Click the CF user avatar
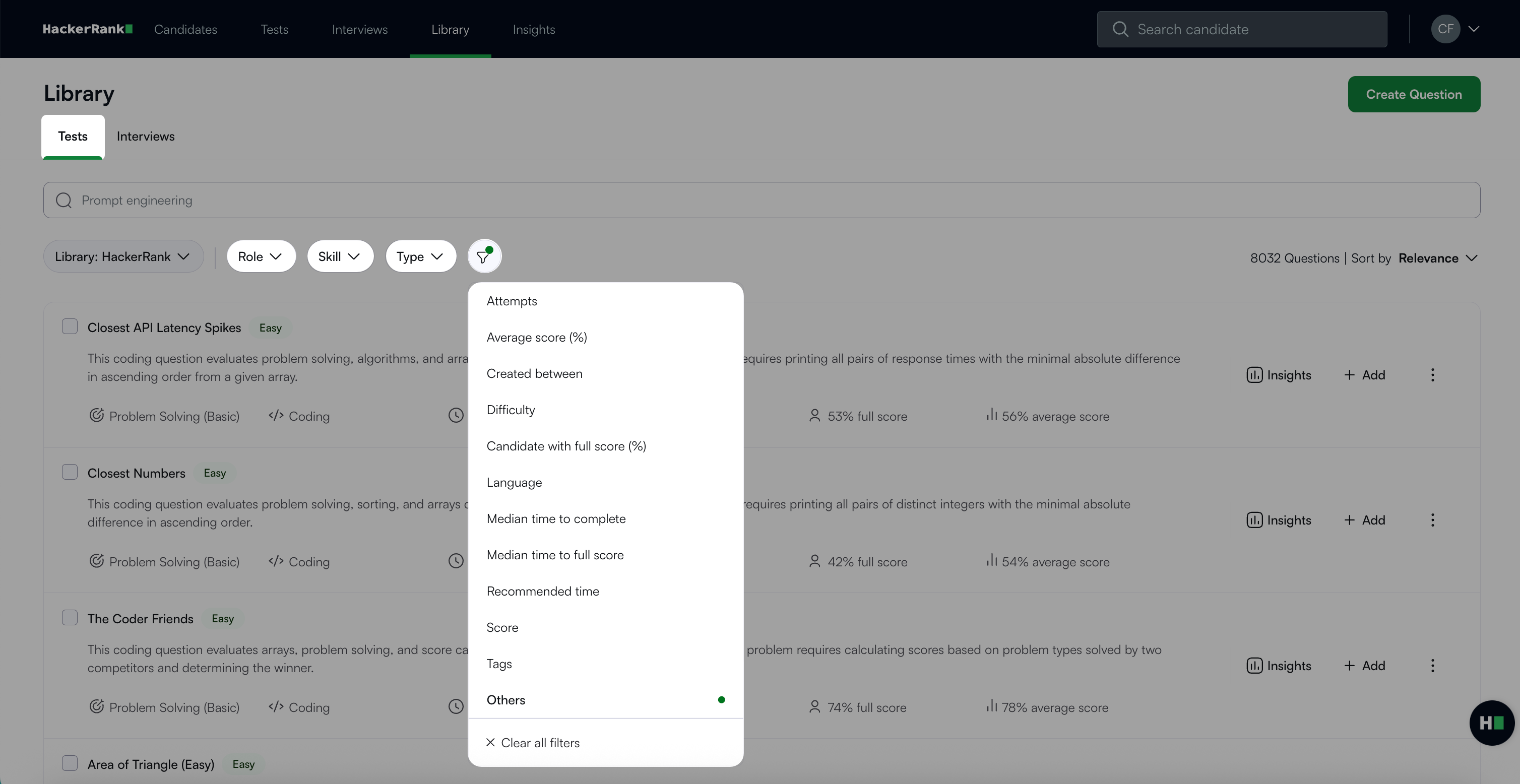The image size is (1520, 784). pyautogui.click(x=1445, y=29)
